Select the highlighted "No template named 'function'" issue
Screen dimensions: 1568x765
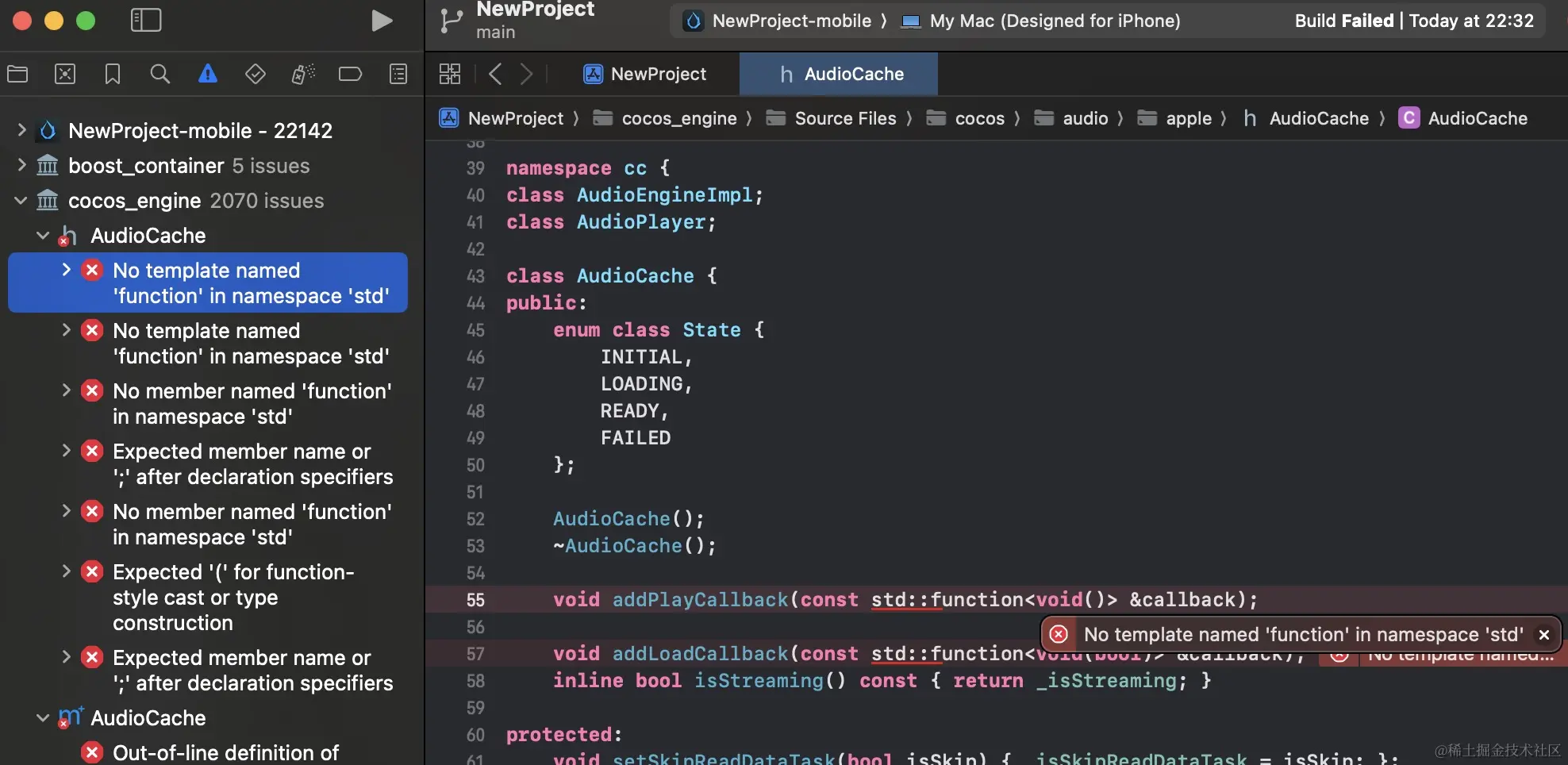[208, 283]
